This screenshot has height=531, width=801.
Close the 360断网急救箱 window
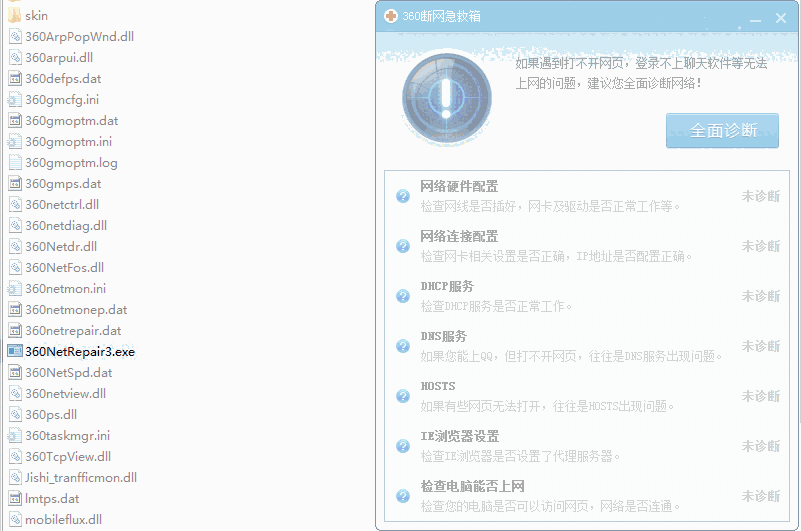click(781, 18)
